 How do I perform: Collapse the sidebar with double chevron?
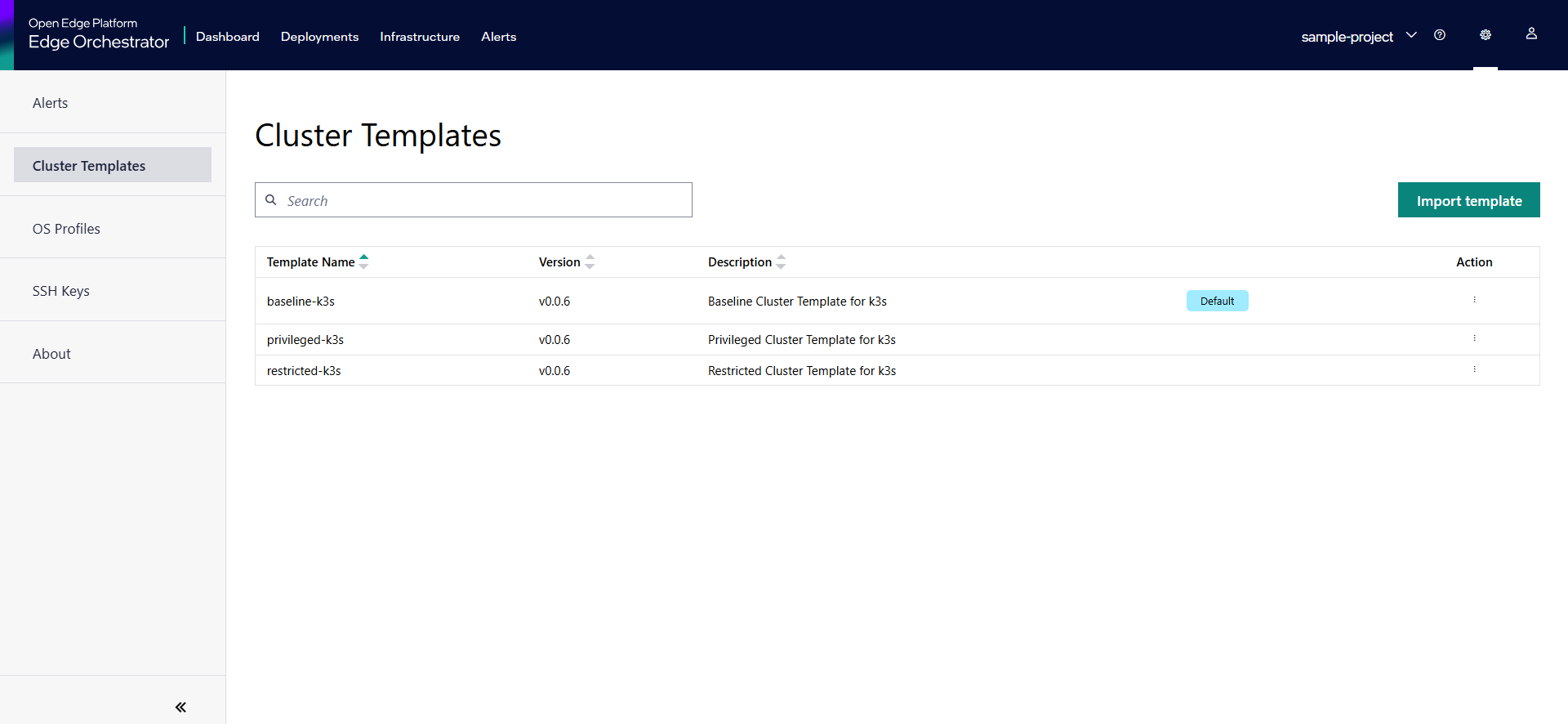(180, 707)
